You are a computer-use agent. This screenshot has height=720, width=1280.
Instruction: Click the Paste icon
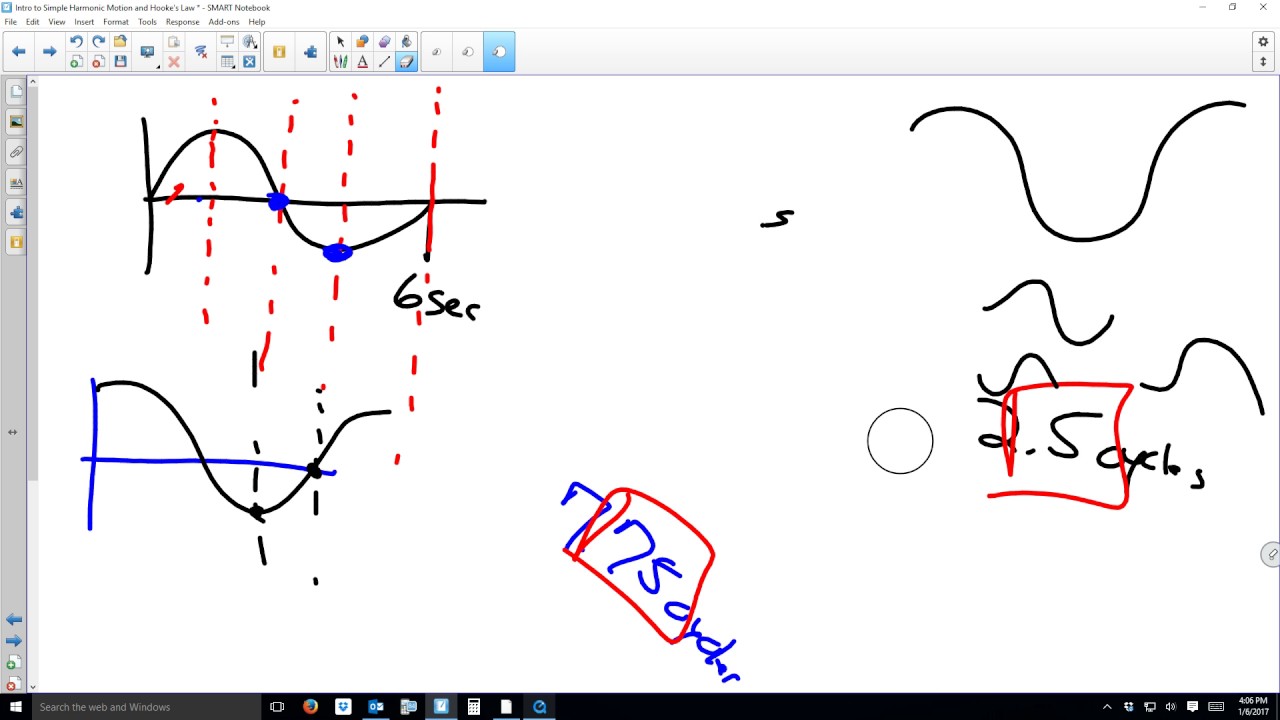(x=174, y=42)
